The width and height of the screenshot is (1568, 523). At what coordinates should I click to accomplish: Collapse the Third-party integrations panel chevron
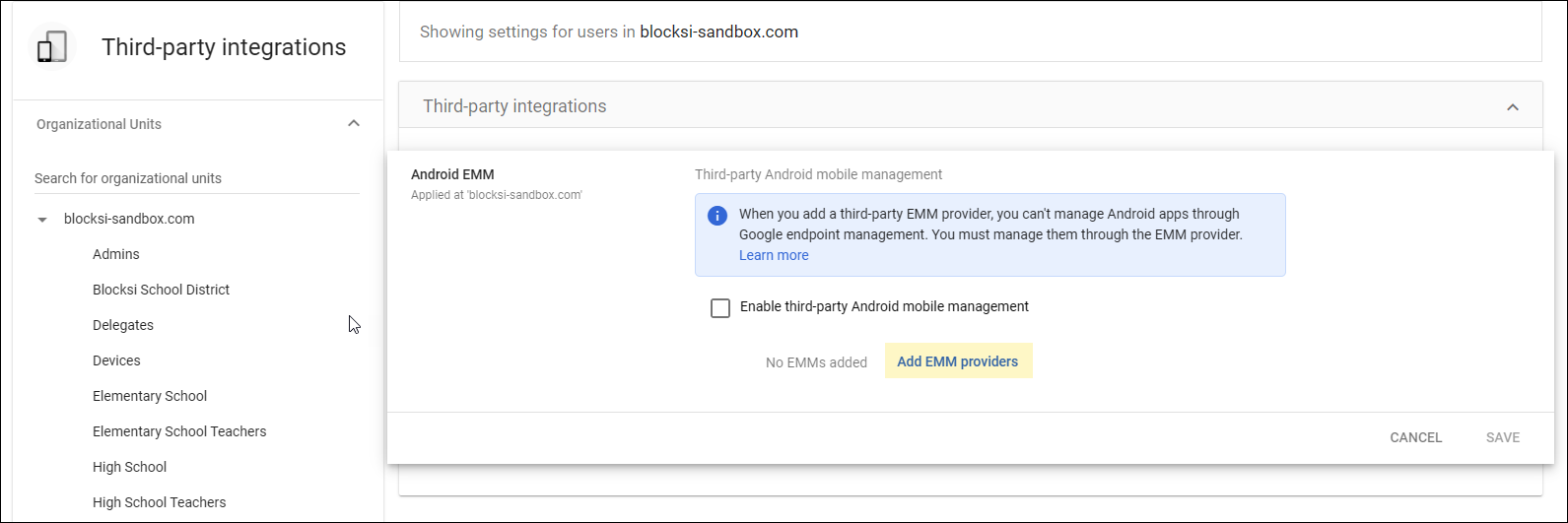[x=1513, y=106]
